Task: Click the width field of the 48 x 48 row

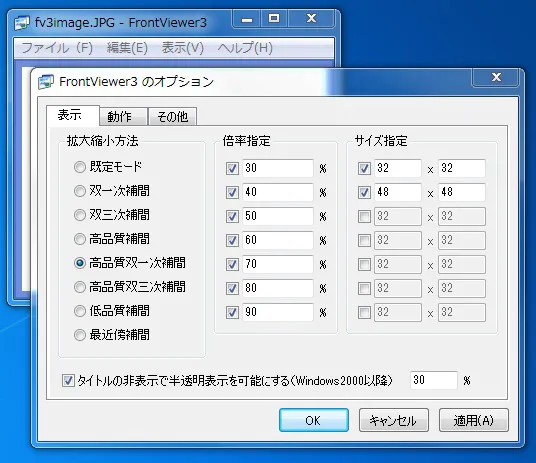Action: [x=398, y=192]
